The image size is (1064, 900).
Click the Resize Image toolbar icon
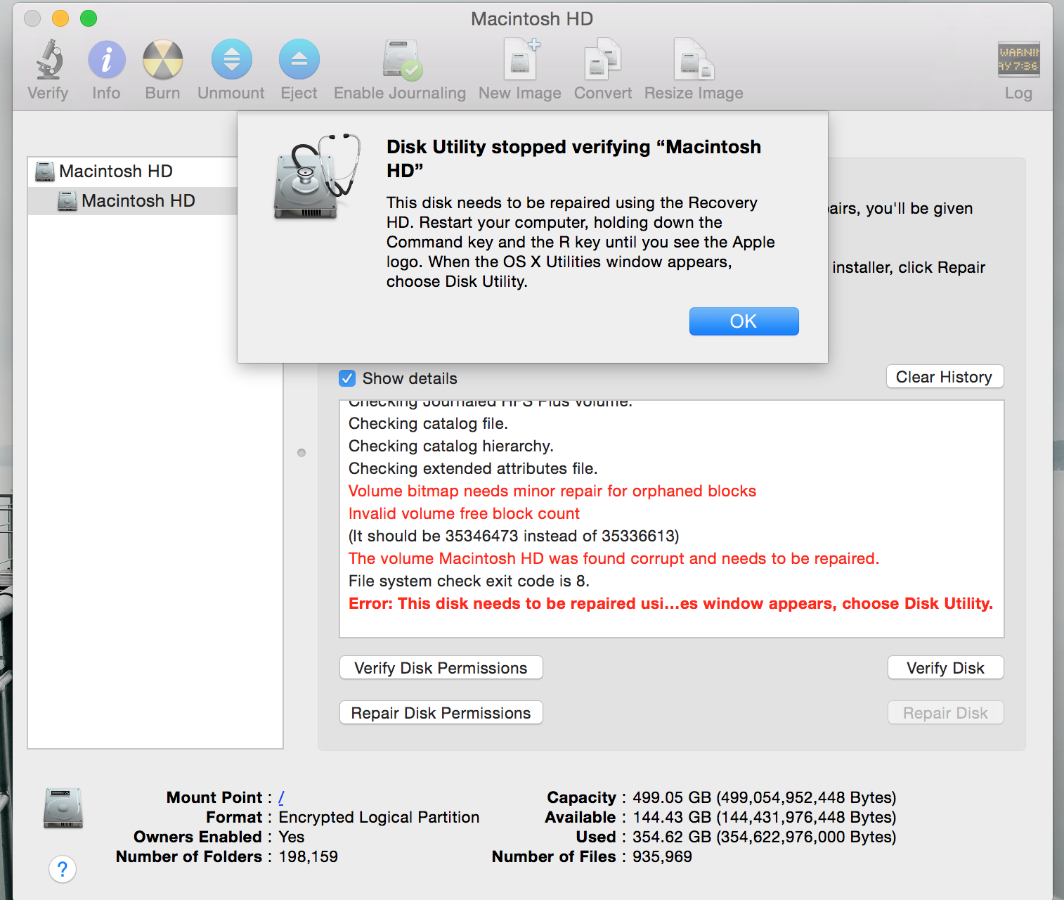click(x=693, y=60)
